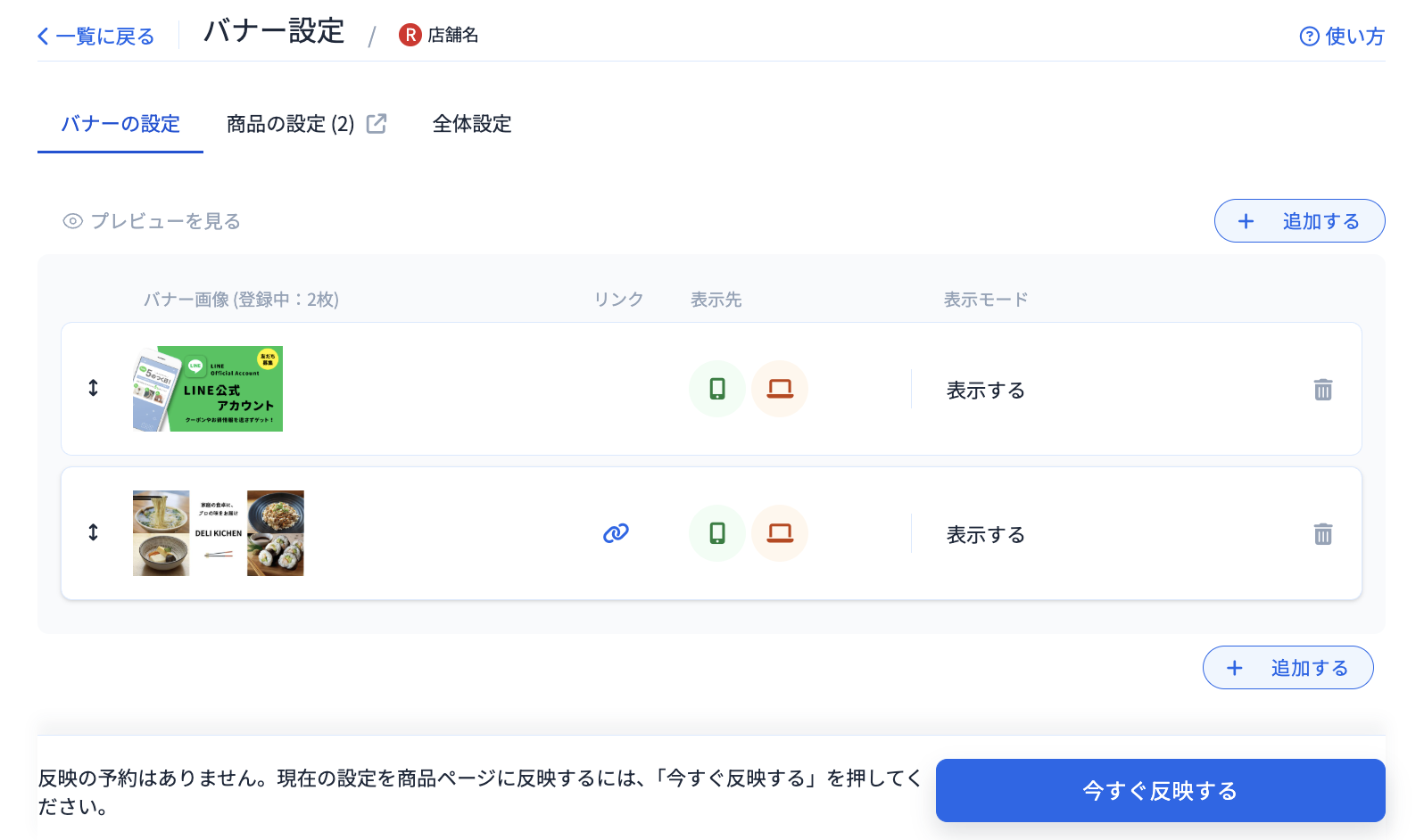Click external link icon beside 商品の設定

click(x=377, y=124)
